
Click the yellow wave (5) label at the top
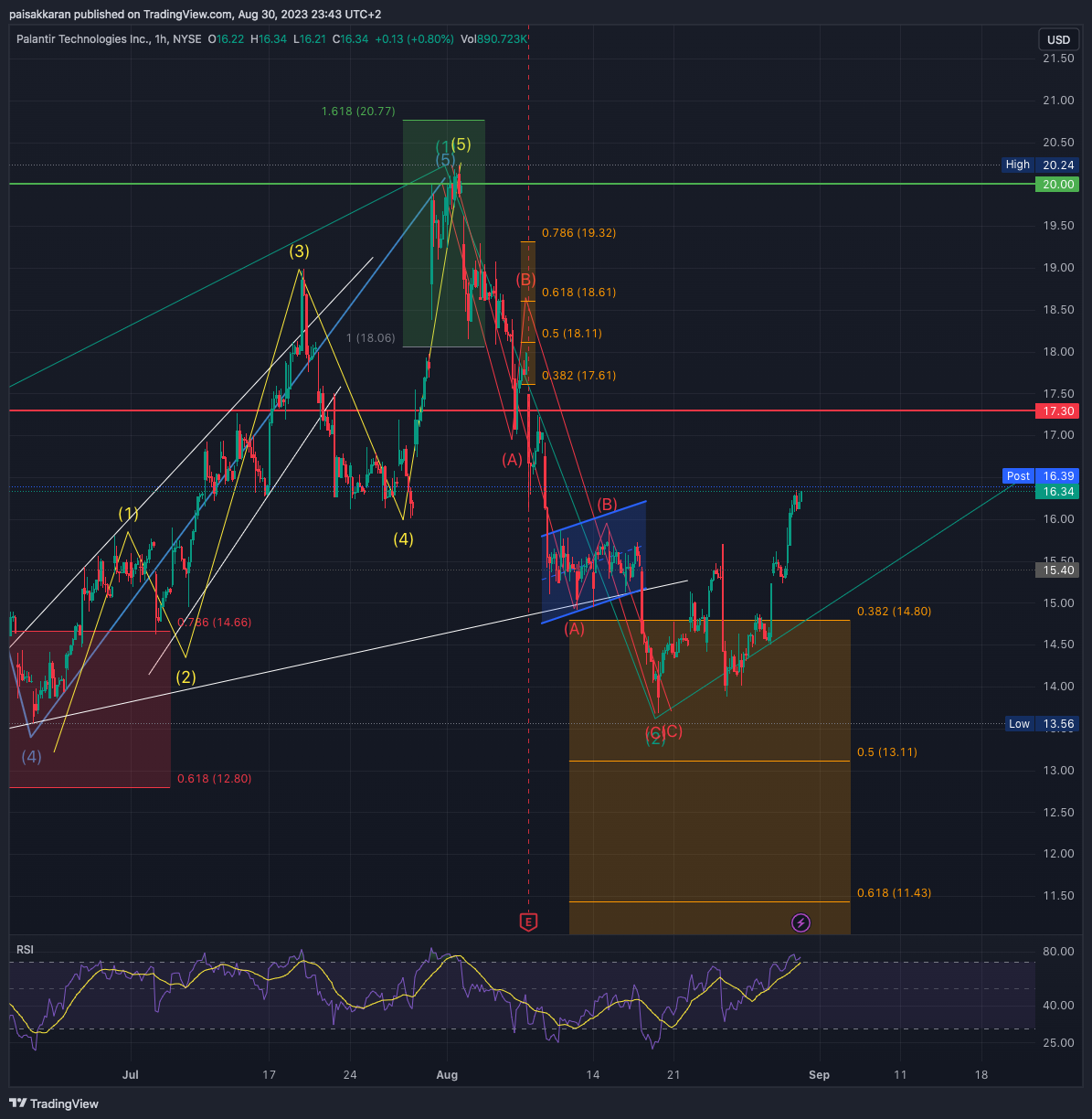(x=461, y=144)
